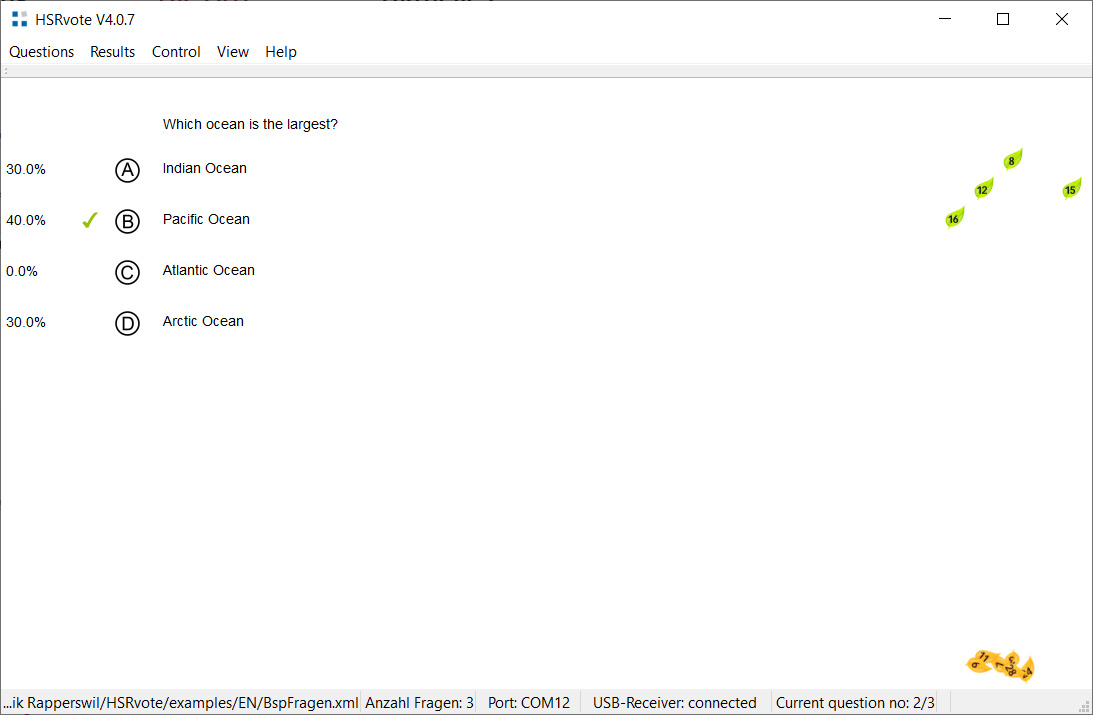Select circled option A for Indian Ocean
The image size is (1093, 715).
(x=127, y=170)
